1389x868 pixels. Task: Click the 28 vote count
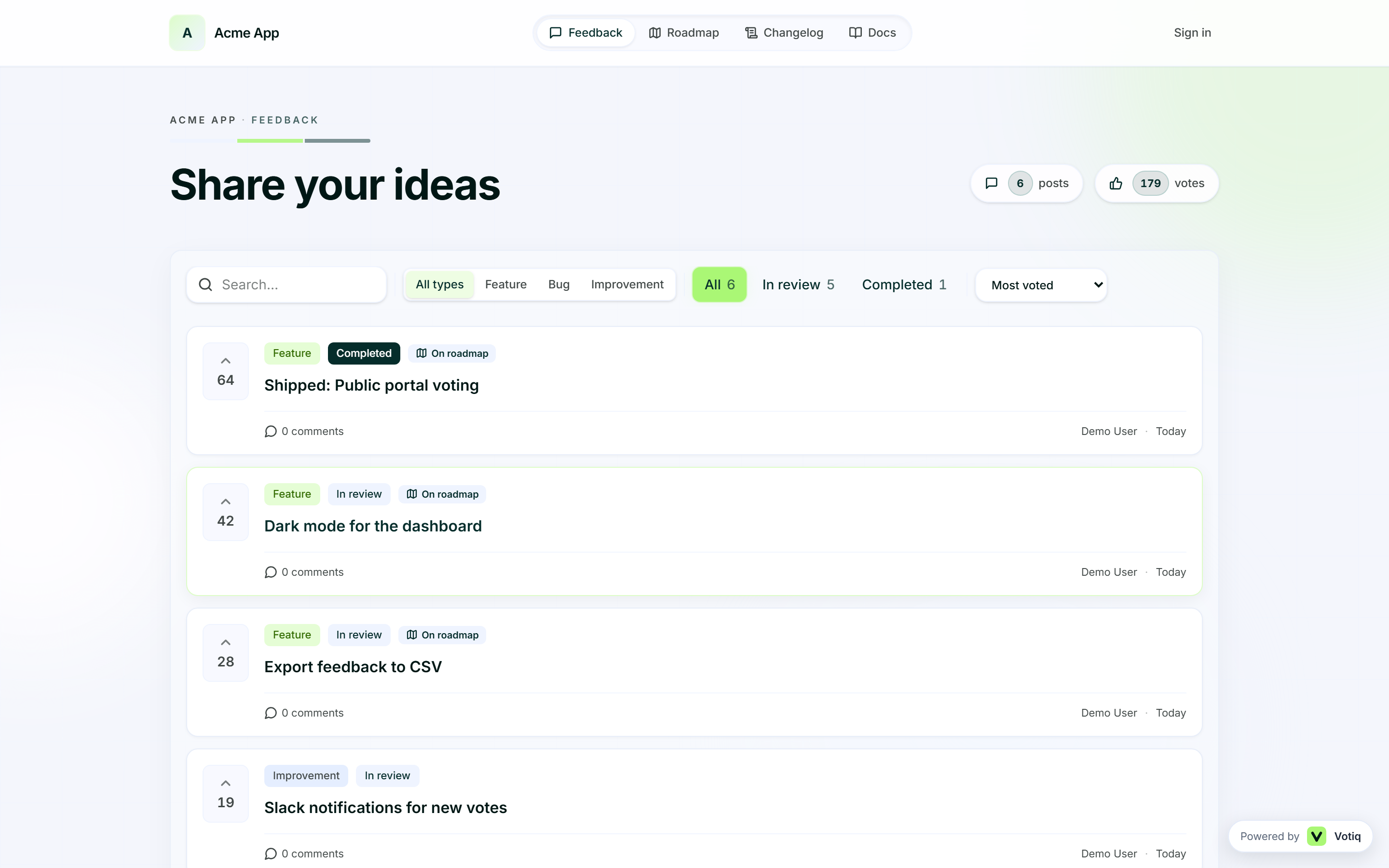(226, 661)
